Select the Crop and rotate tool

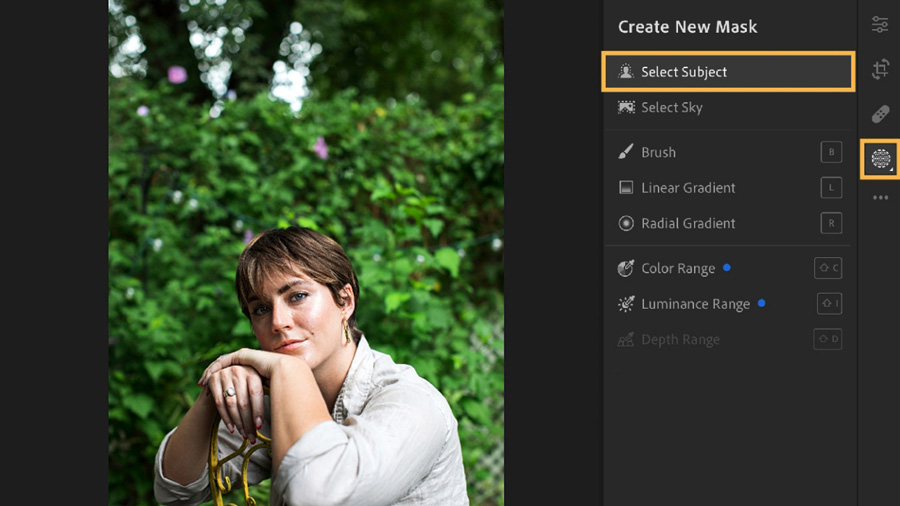tap(880, 69)
